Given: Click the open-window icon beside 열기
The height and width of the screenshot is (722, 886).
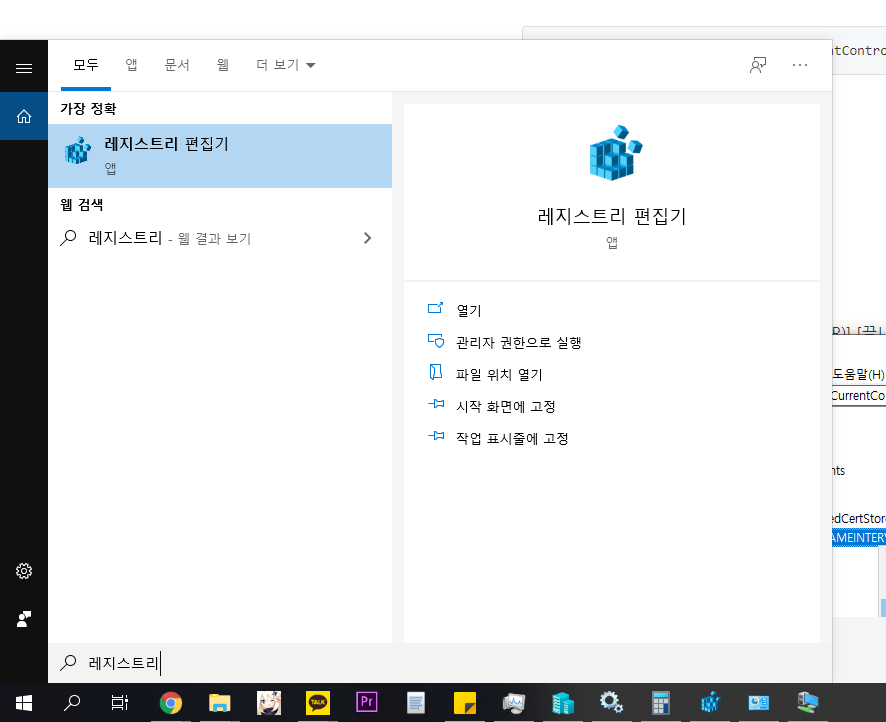Looking at the screenshot, I should (x=436, y=308).
